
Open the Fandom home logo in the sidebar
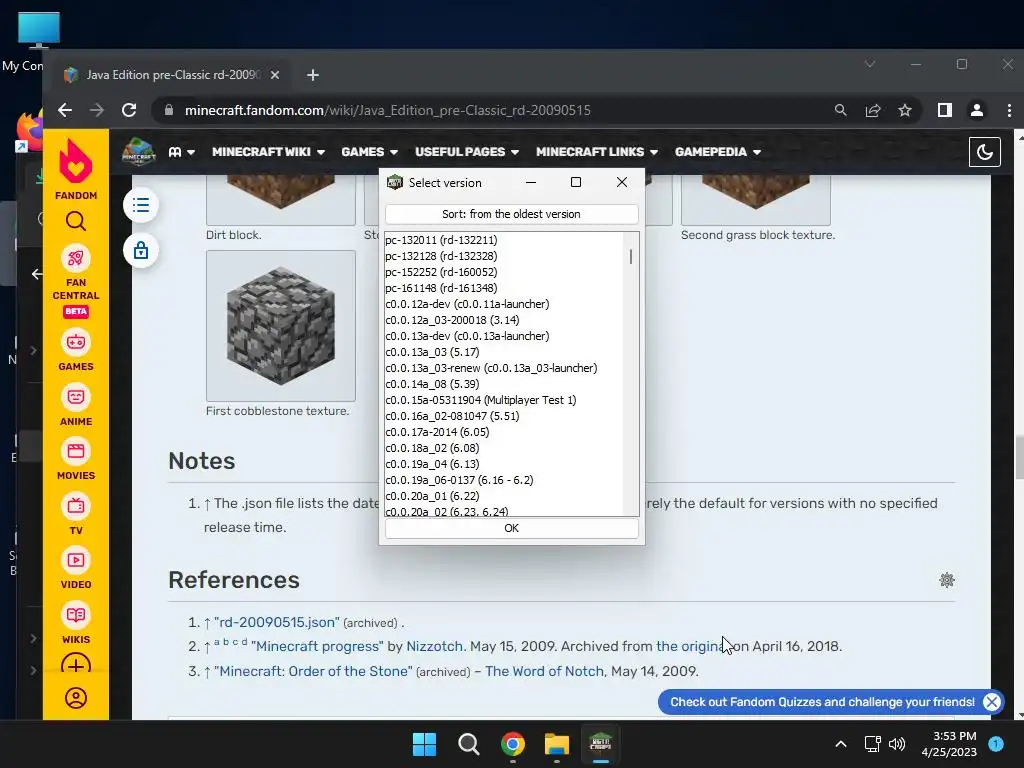76,168
